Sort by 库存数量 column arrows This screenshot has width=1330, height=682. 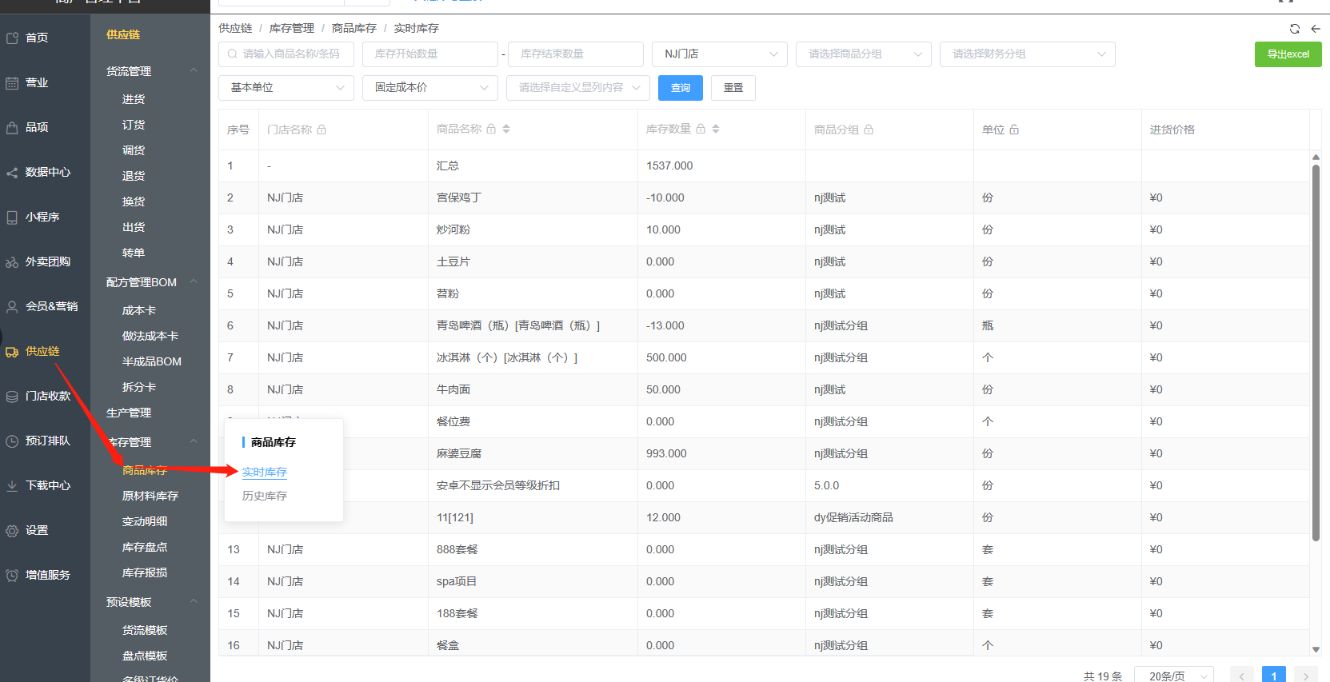click(x=716, y=129)
